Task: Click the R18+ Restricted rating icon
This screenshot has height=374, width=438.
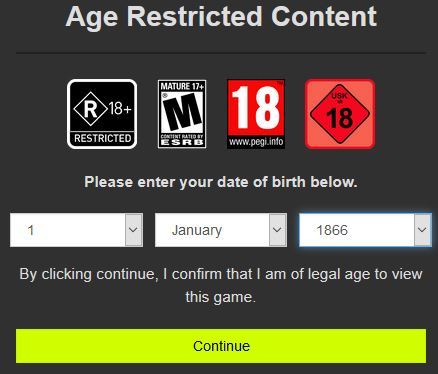Action: click(x=102, y=114)
